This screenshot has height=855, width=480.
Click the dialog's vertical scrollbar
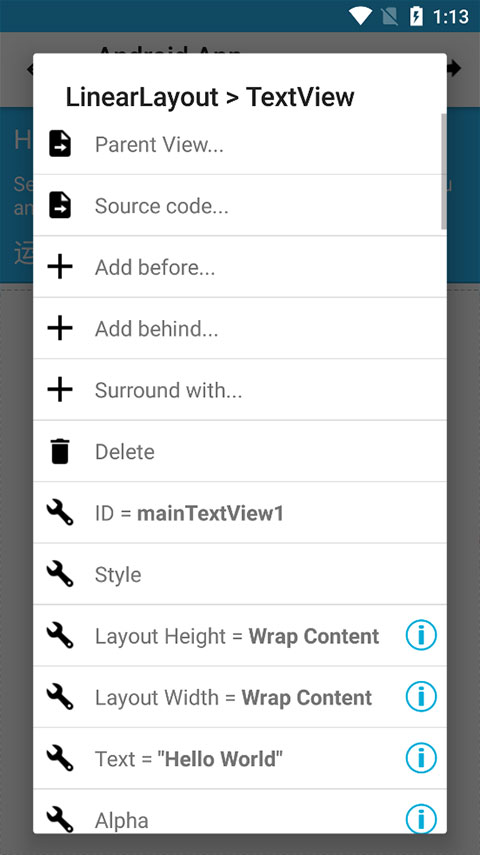point(444,171)
